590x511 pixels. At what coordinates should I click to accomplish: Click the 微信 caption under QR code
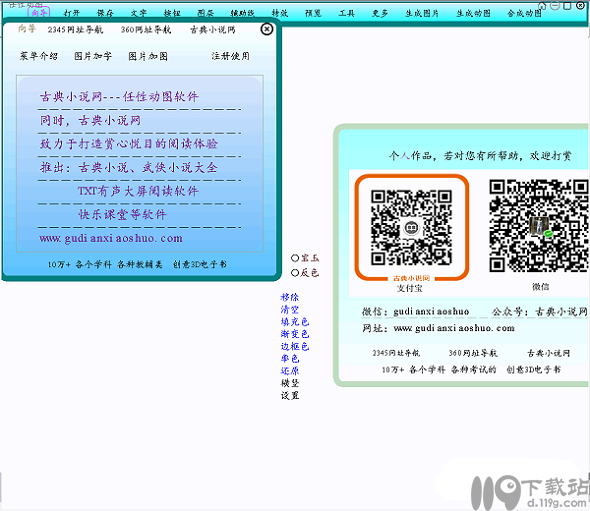pyautogui.click(x=540, y=287)
